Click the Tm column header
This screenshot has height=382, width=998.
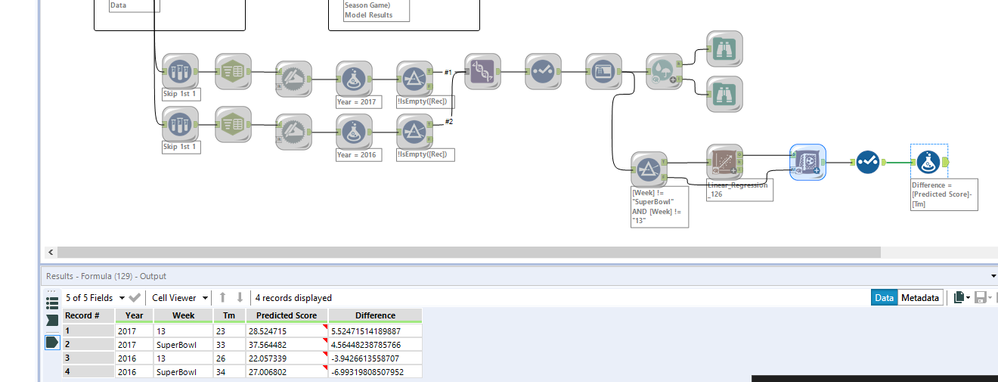[x=229, y=315]
